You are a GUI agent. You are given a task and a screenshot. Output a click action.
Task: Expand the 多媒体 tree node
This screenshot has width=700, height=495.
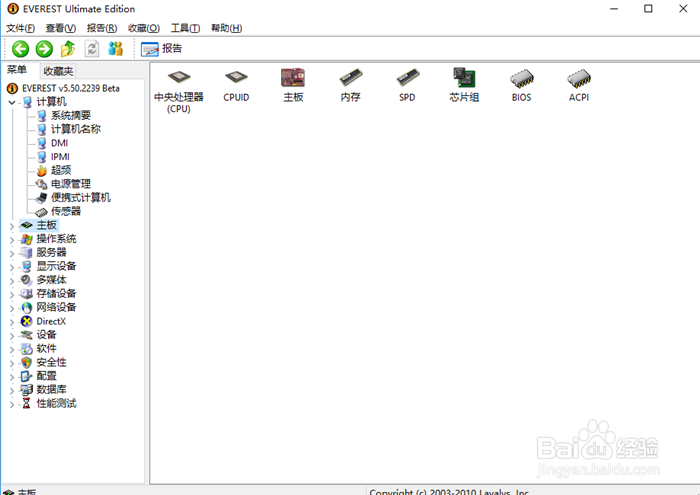point(12,281)
